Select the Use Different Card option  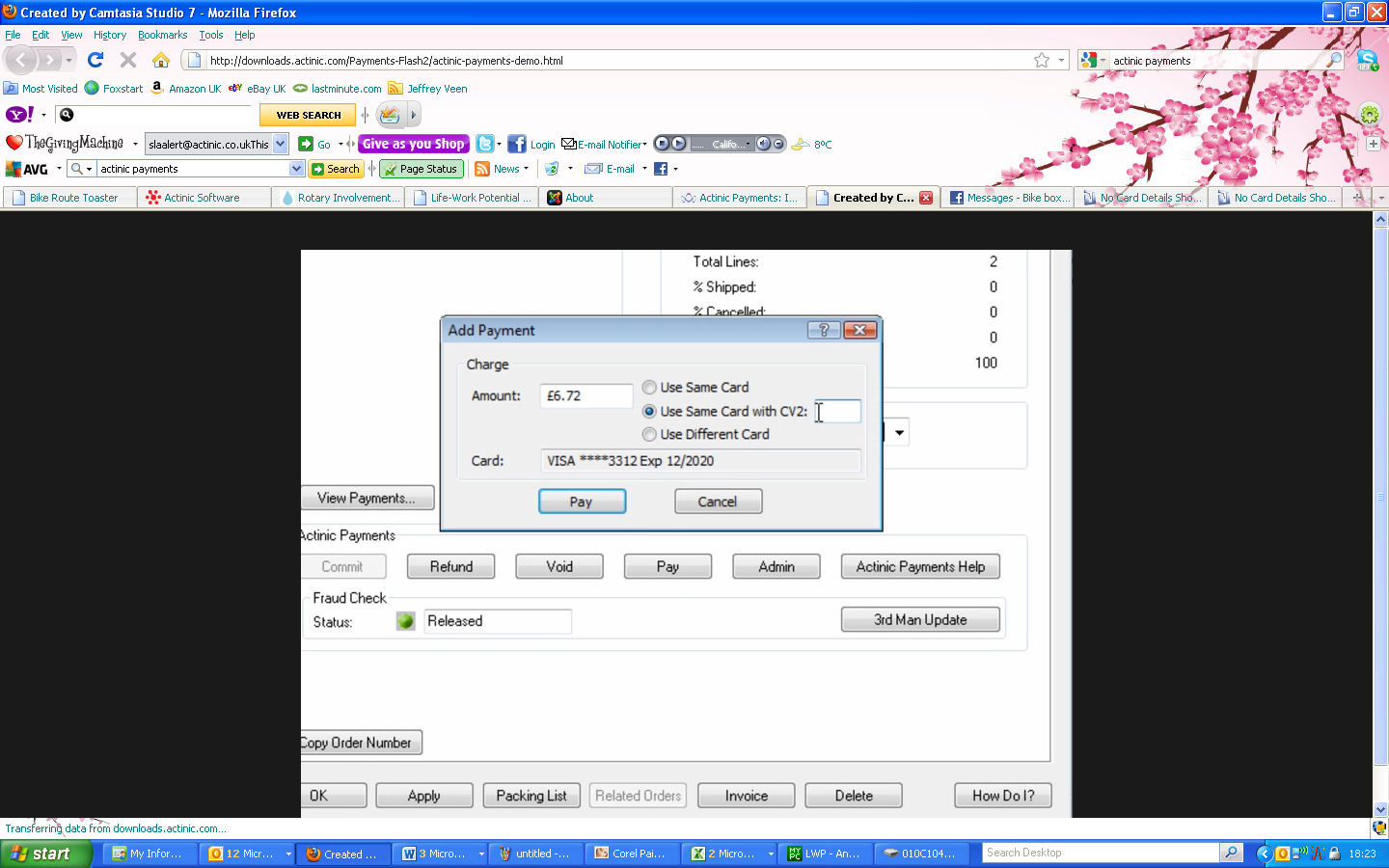650,434
